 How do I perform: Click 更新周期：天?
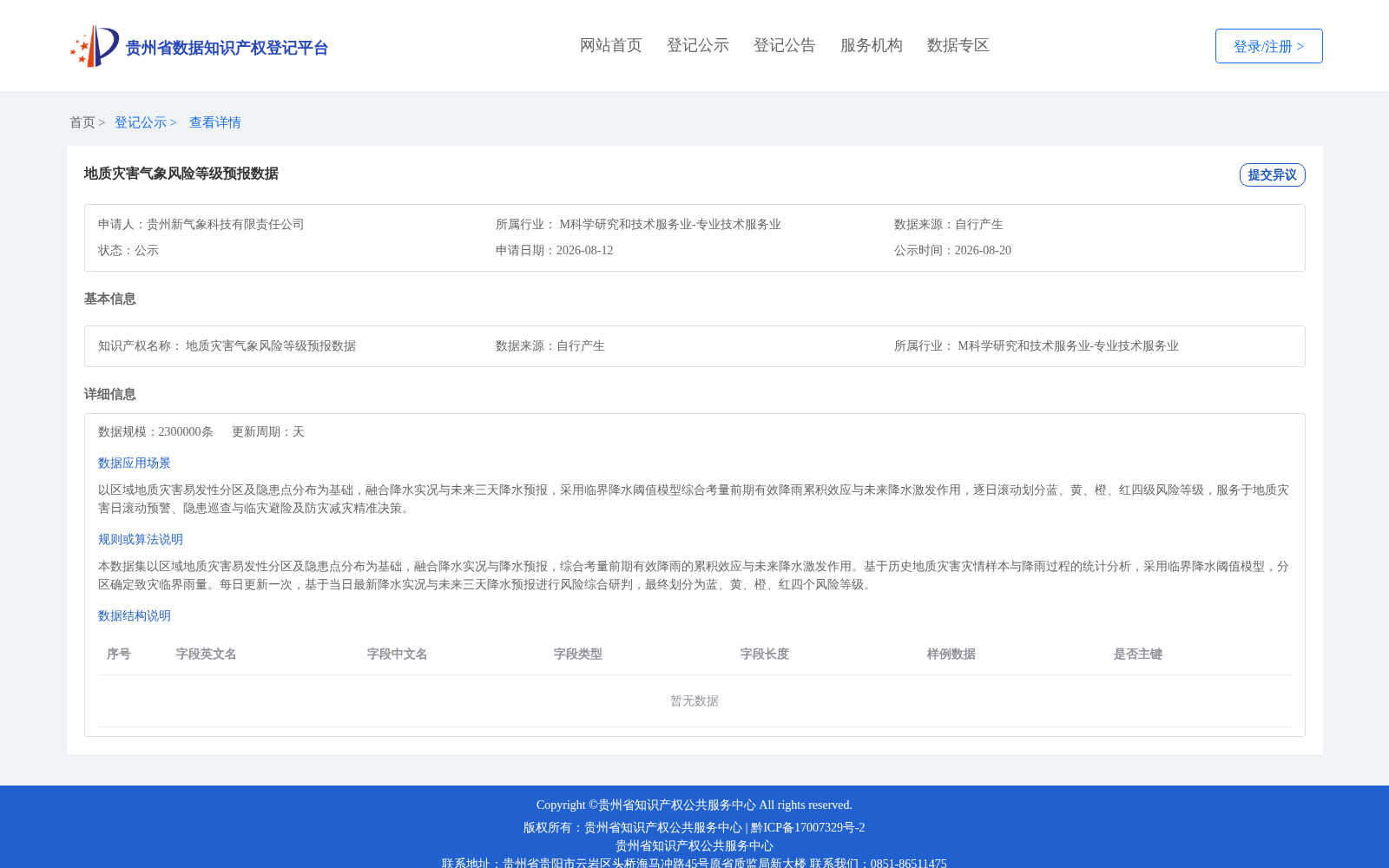click(268, 431)
